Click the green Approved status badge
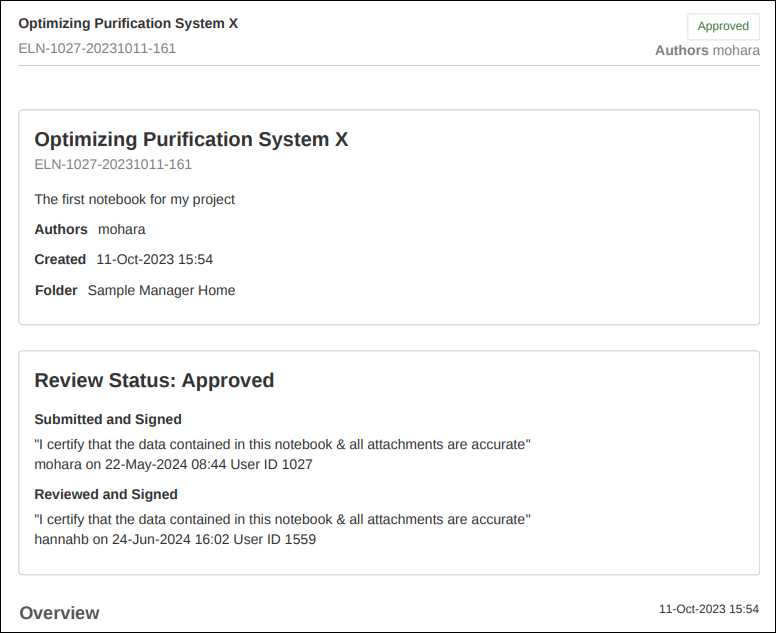Screen dimensions: 776x633 coord(723,27)
